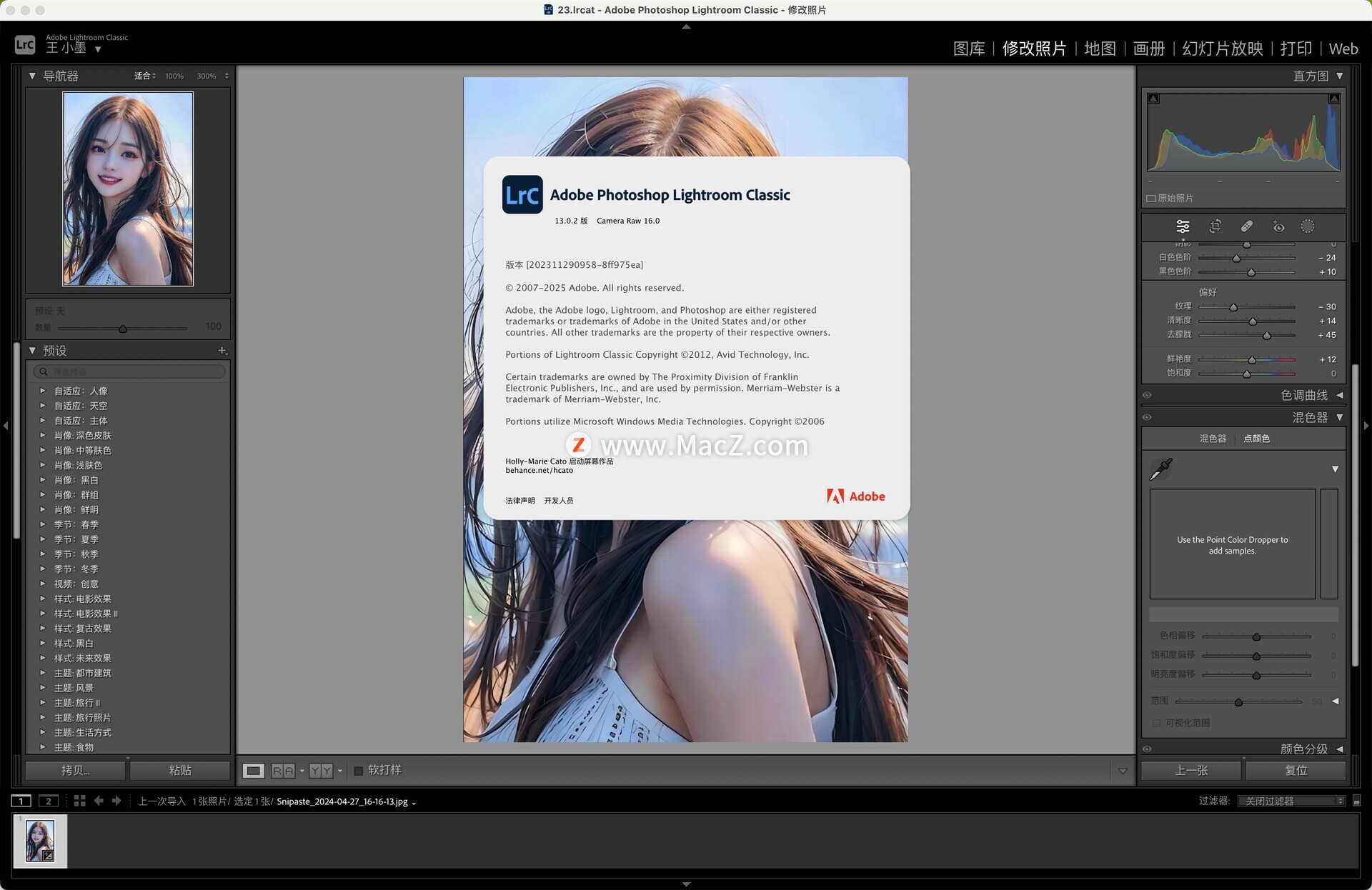
Task: Switch to Loupe view mode icon
Action: (253, 770)
